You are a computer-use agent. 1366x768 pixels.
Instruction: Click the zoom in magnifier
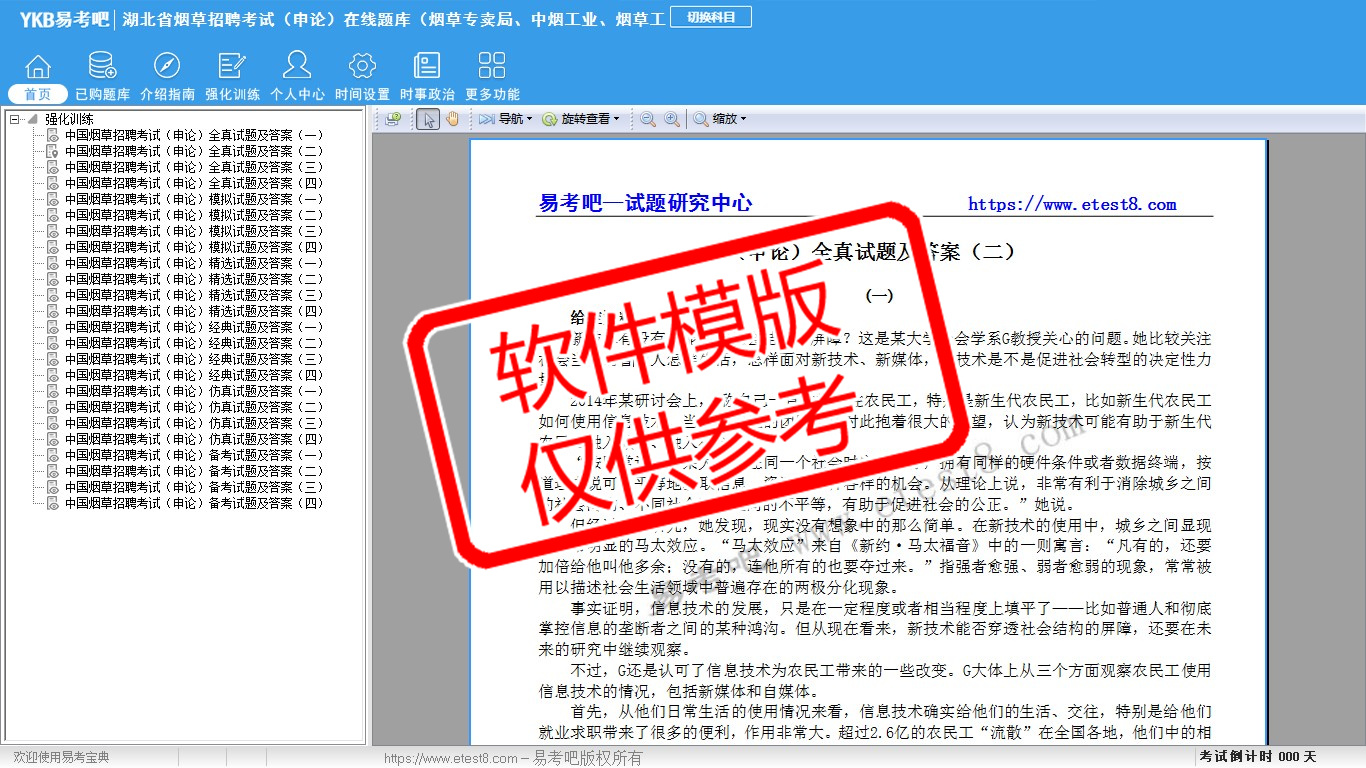pyautogui.click(x=672, y=119)
